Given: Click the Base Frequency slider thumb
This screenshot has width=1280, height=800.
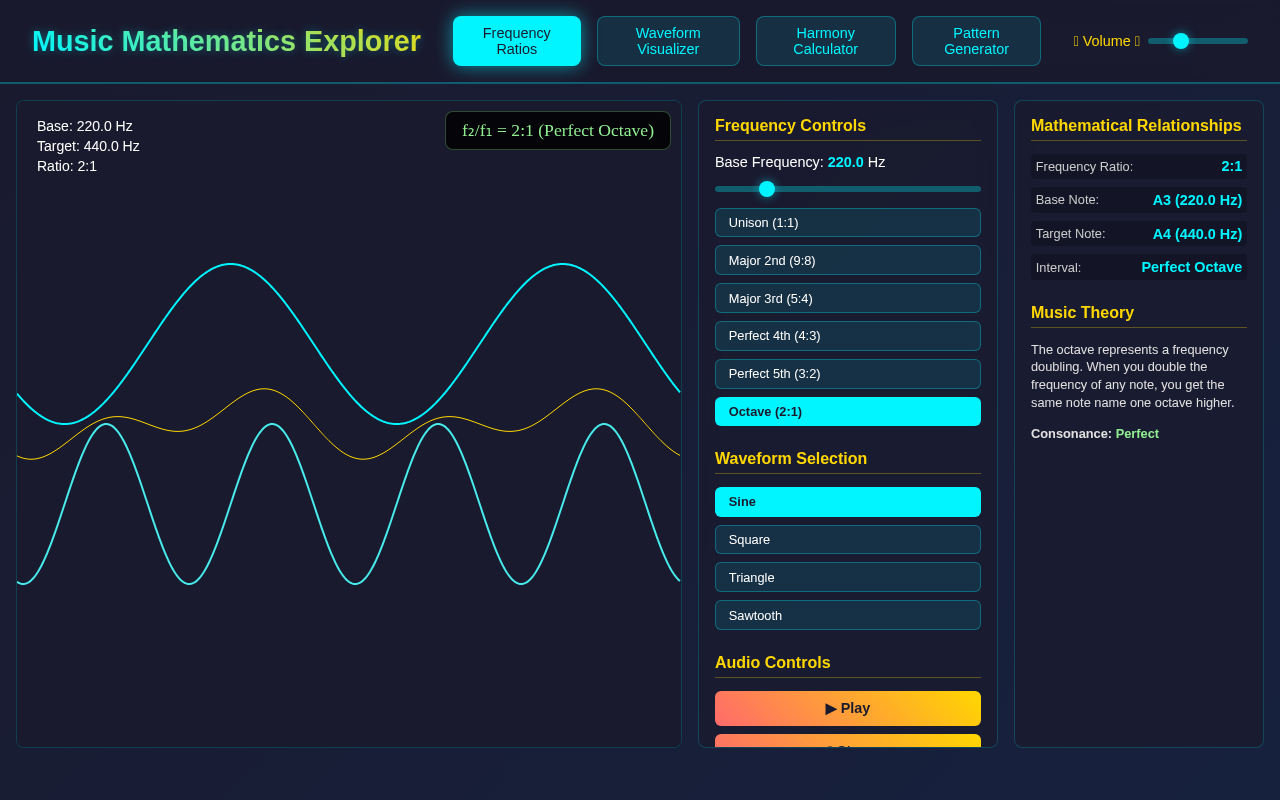Looking at the screenshot, I should tap(767, 188).
